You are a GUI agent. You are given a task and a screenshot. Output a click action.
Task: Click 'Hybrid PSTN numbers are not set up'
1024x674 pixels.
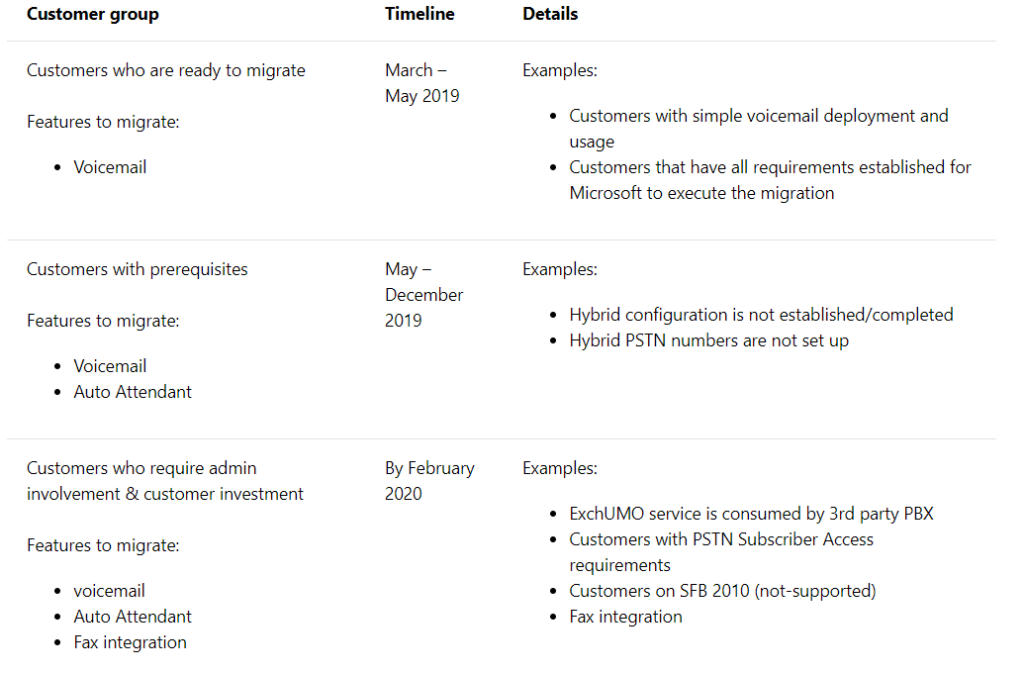point(709,341)
